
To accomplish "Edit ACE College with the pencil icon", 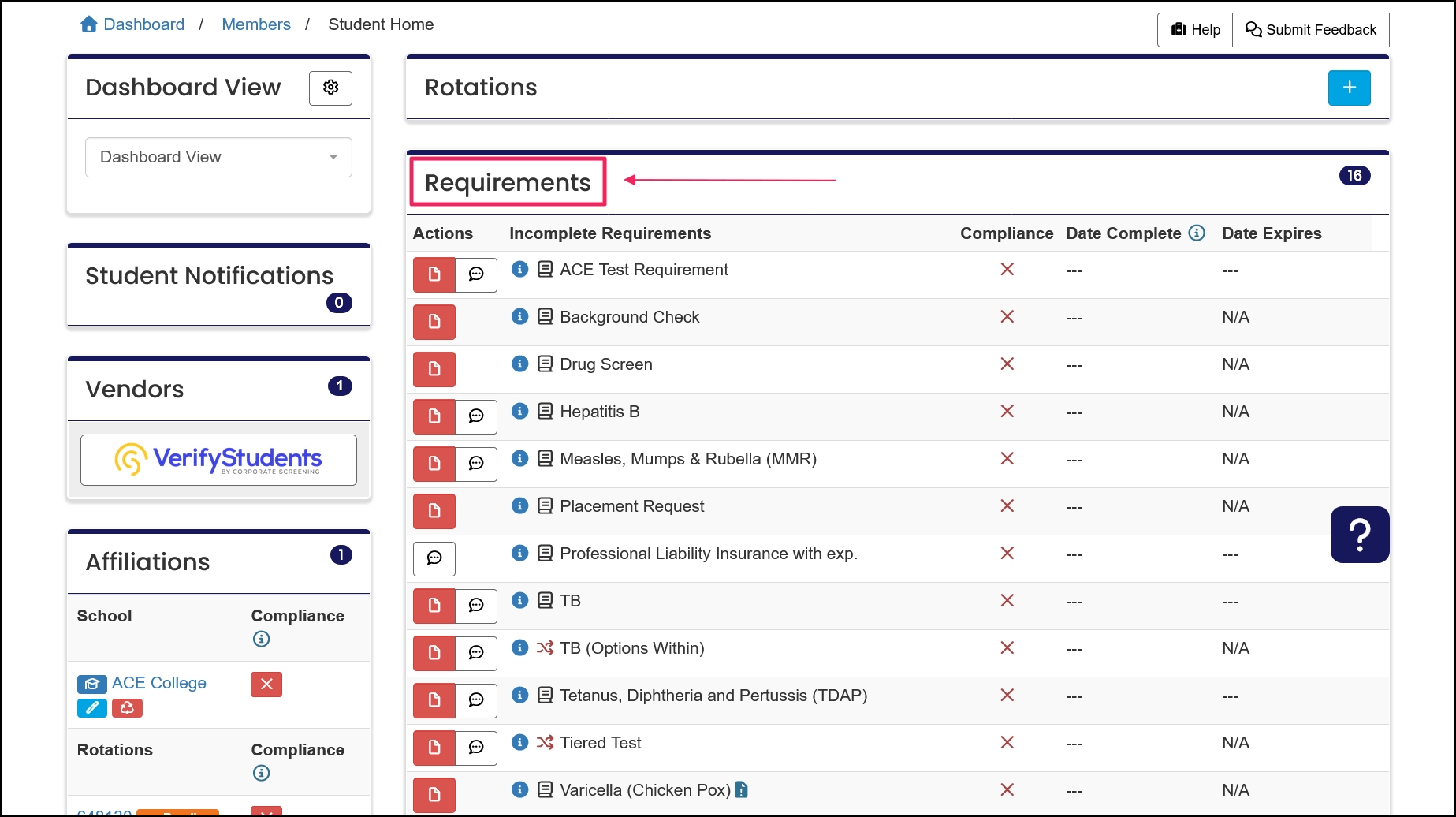I will 91,708.
